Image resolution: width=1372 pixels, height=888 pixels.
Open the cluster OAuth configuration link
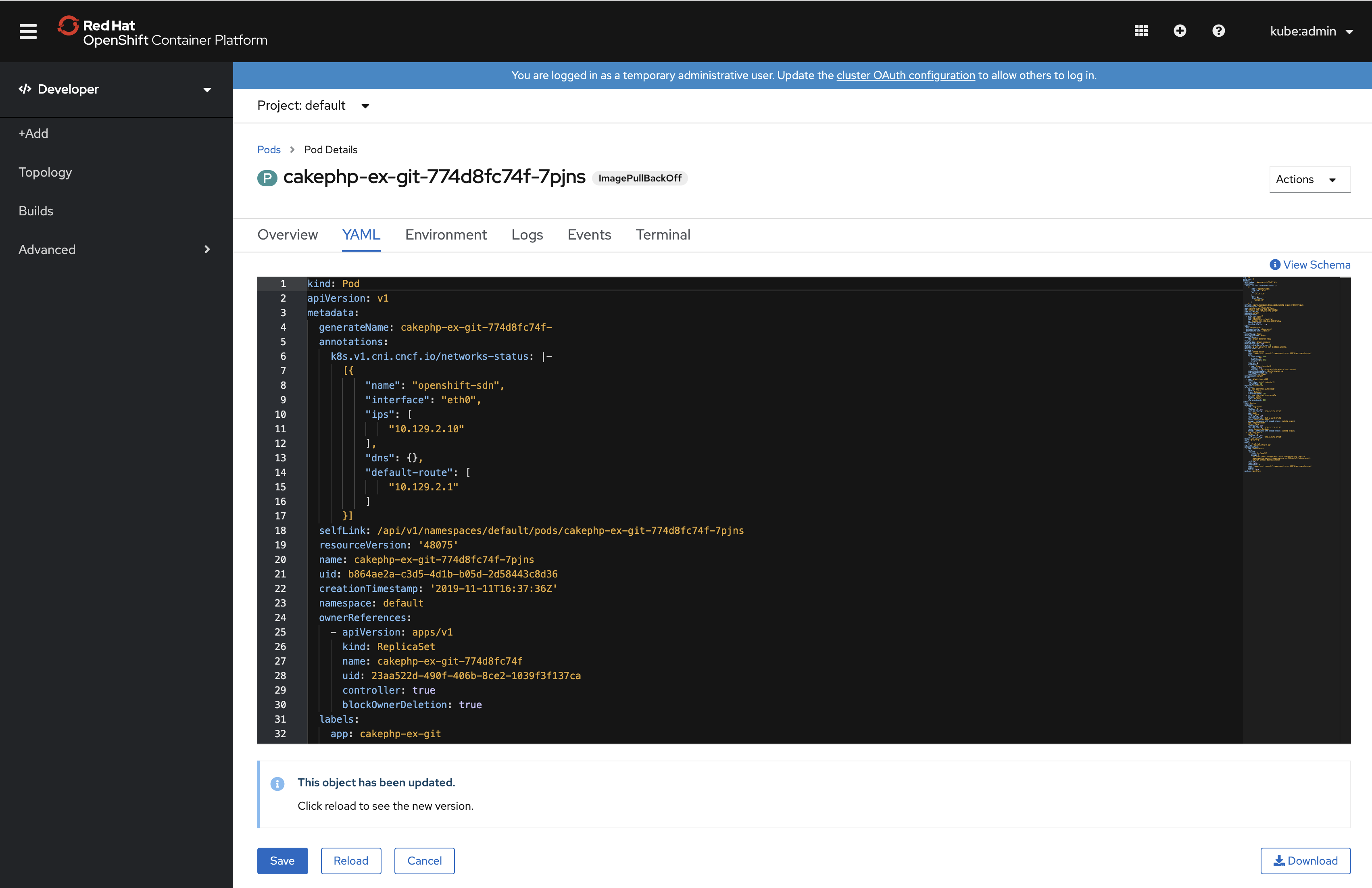pyautogui.click(x=906, y=75)
